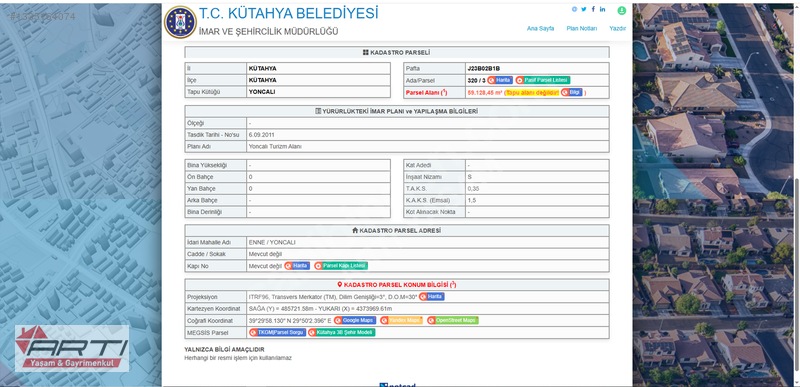Open Harita button in Projeksiyon row
The height and width of the screenshot is (387, 800).
pos(432,297)
